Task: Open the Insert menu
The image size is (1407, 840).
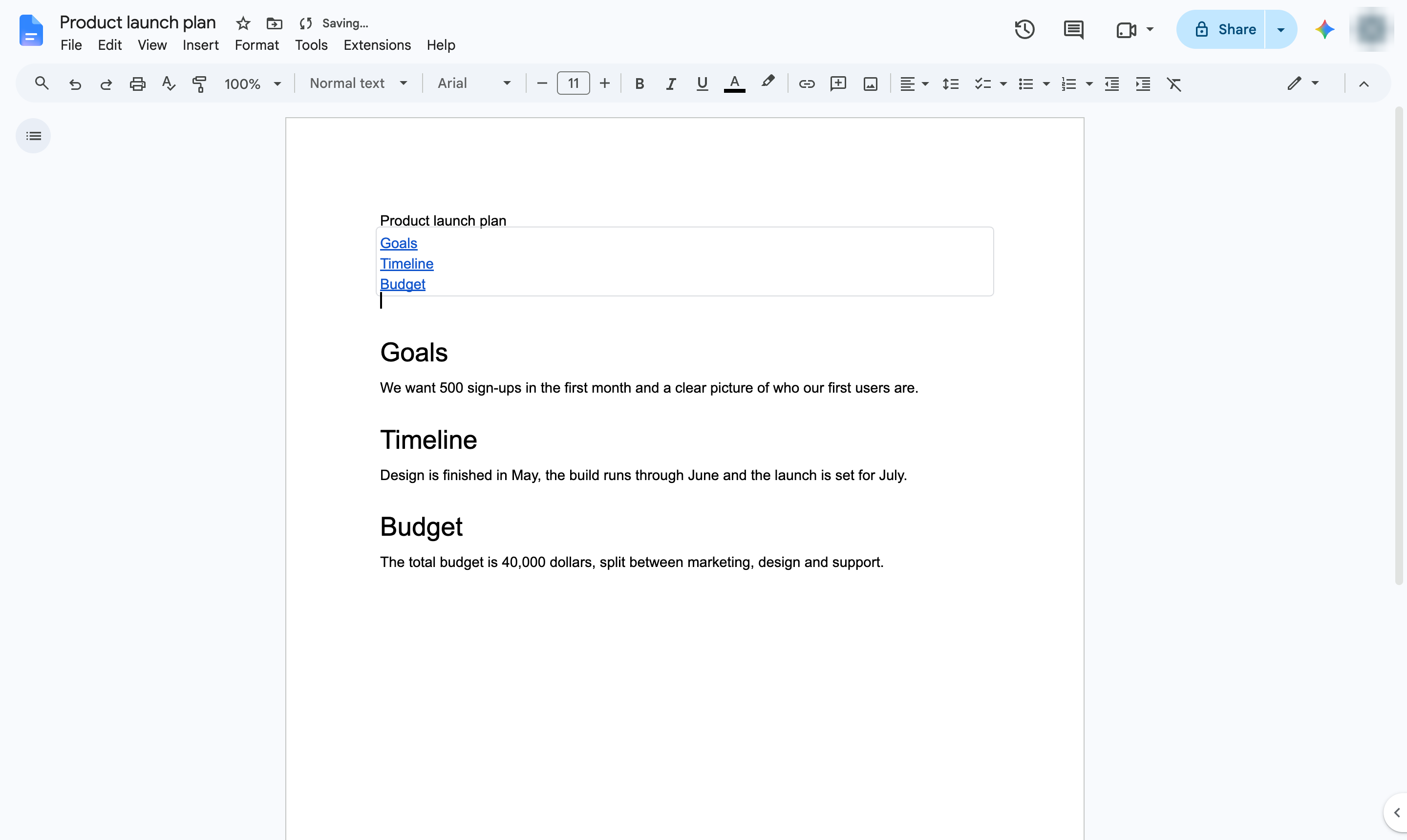Action: (200, 45)
